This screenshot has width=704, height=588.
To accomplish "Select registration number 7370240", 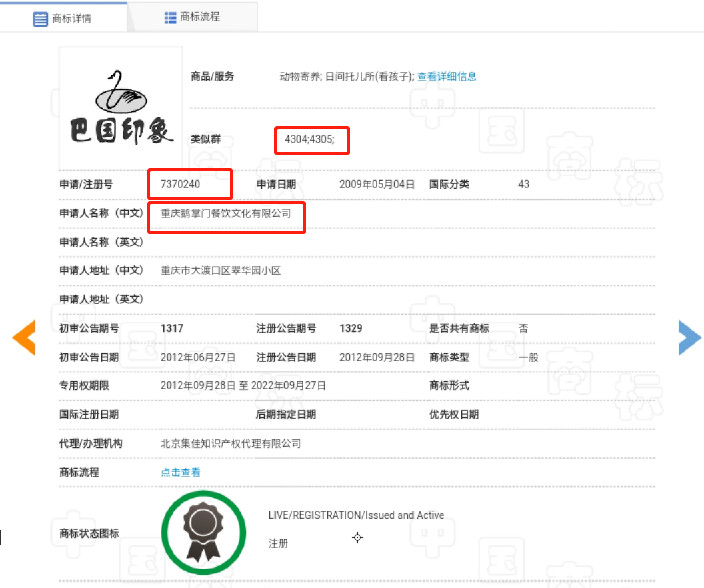I will pyautogui.click(x=180, y=184).
